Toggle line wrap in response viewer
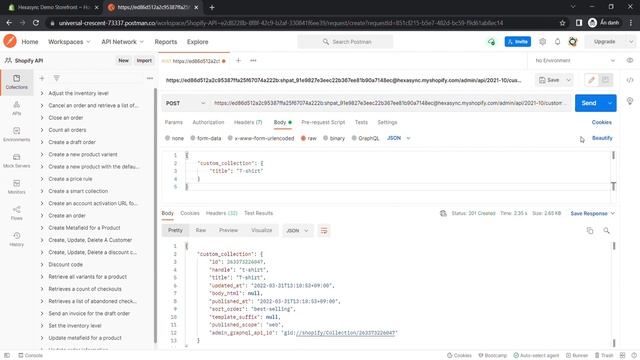Screen dimensions: 640x360 click(324, 231)
